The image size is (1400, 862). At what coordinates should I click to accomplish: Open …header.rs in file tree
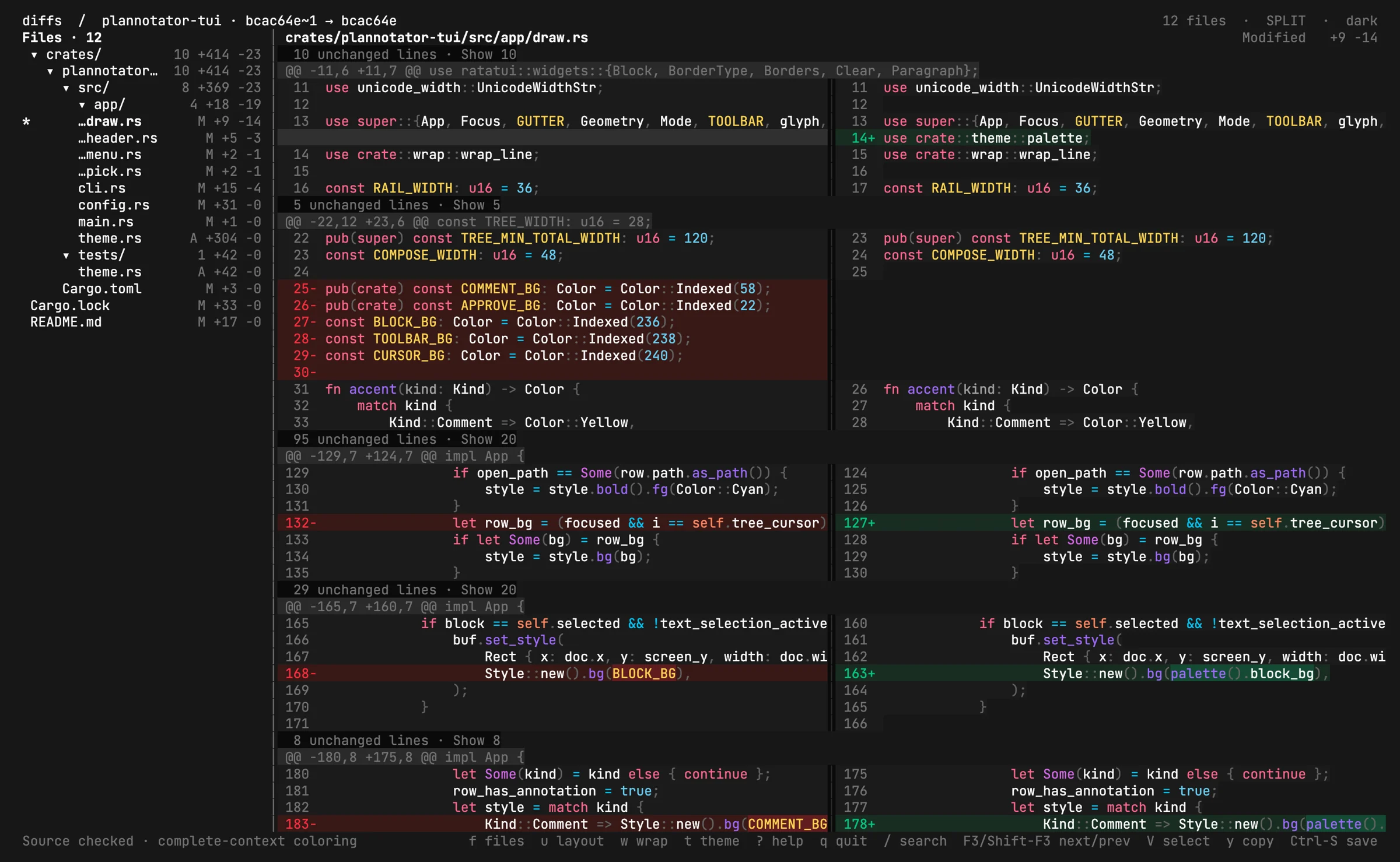click(x=118, y=138)
